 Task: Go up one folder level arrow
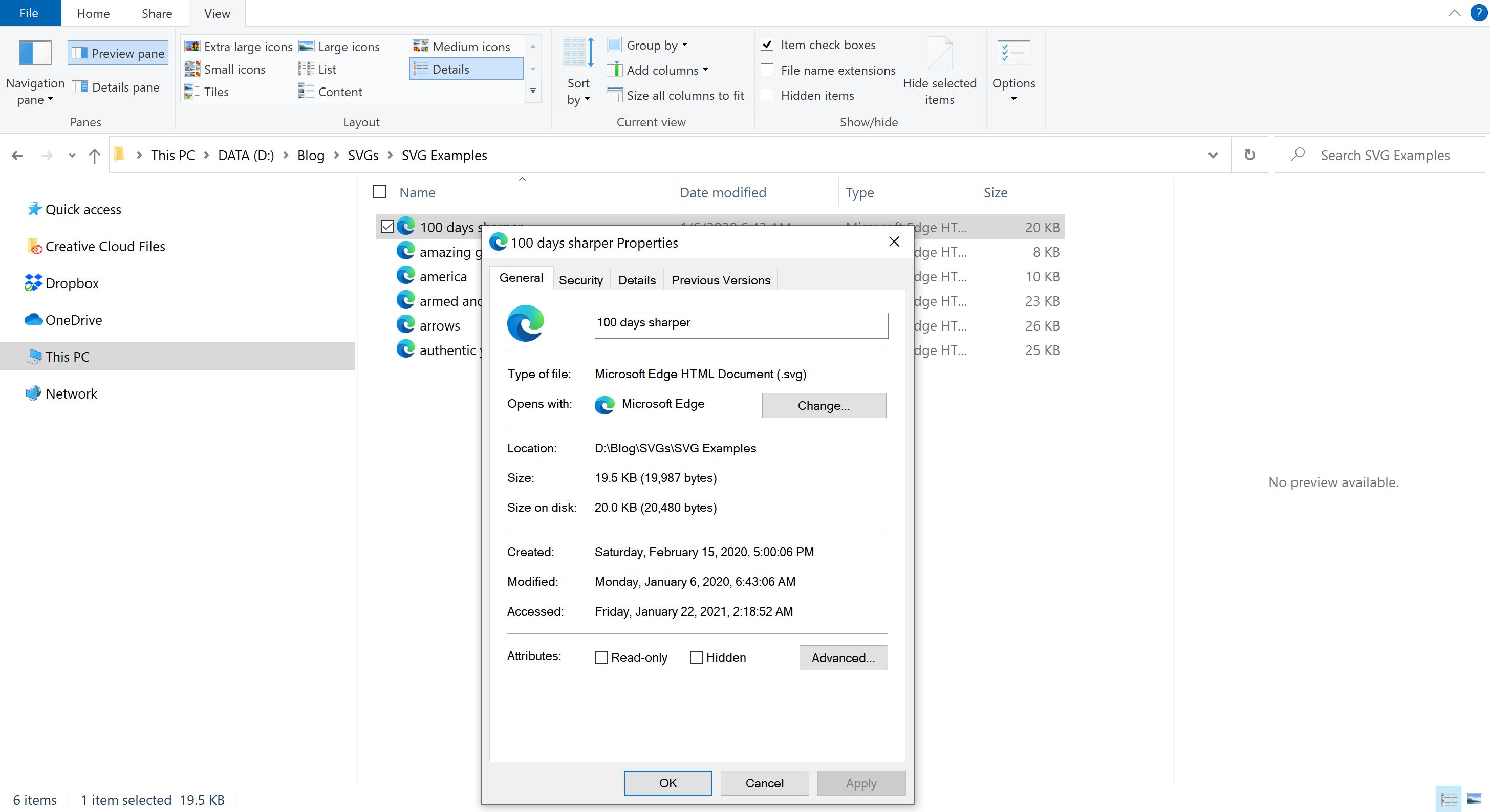point(94,156)
